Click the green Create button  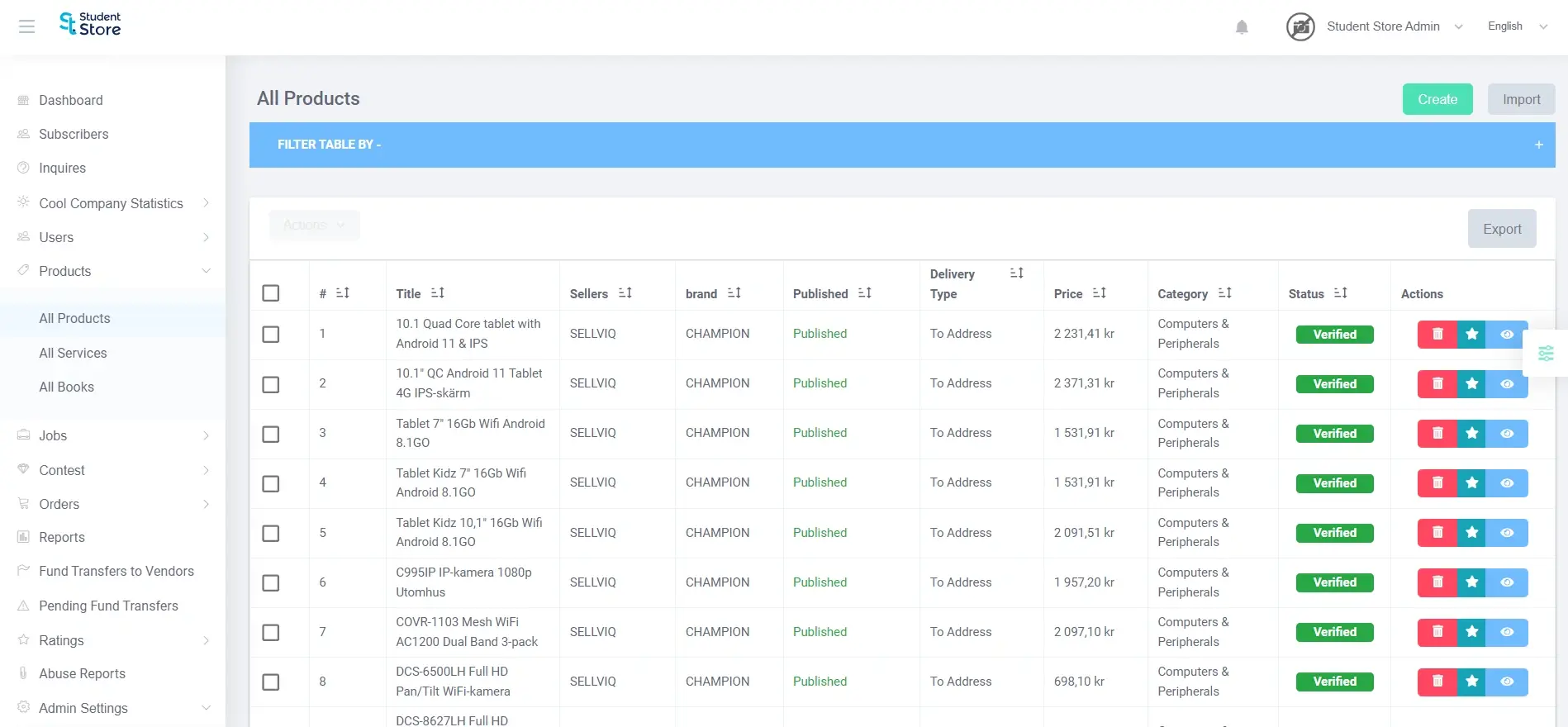coord(1437,99)
